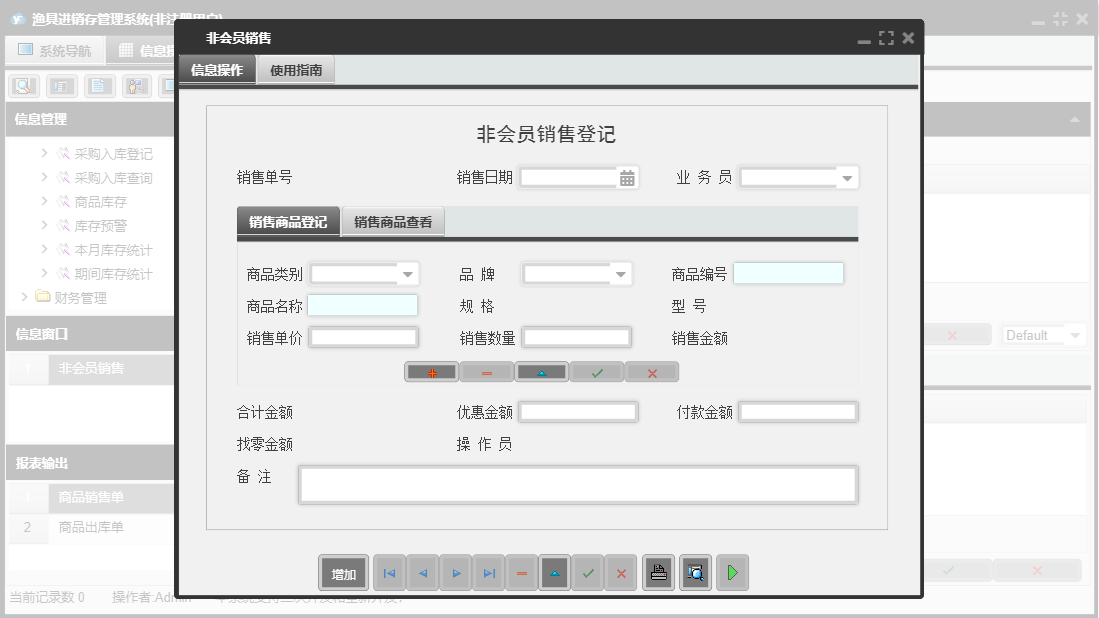1099x618 pixels.
Task: Run the sale with the green arrow icon
Action: click(x=731, y=572)
